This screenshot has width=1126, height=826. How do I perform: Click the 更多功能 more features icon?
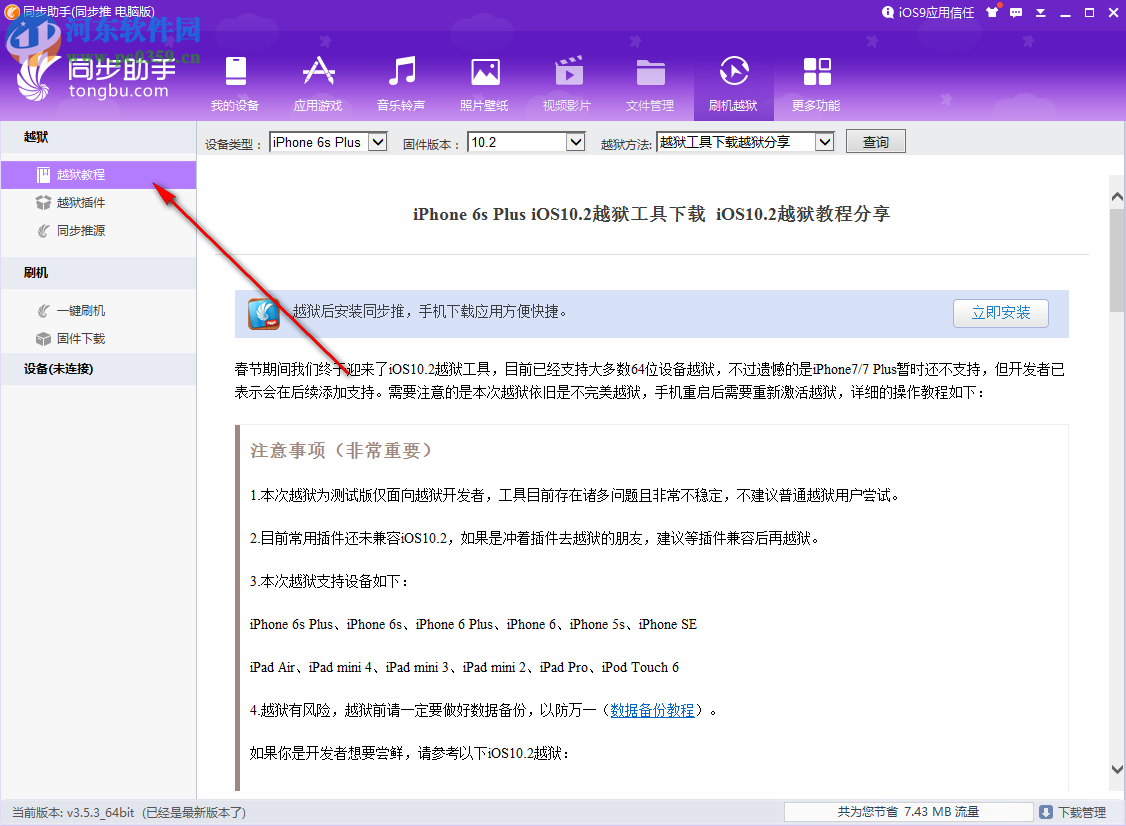(x=816, y=80)
